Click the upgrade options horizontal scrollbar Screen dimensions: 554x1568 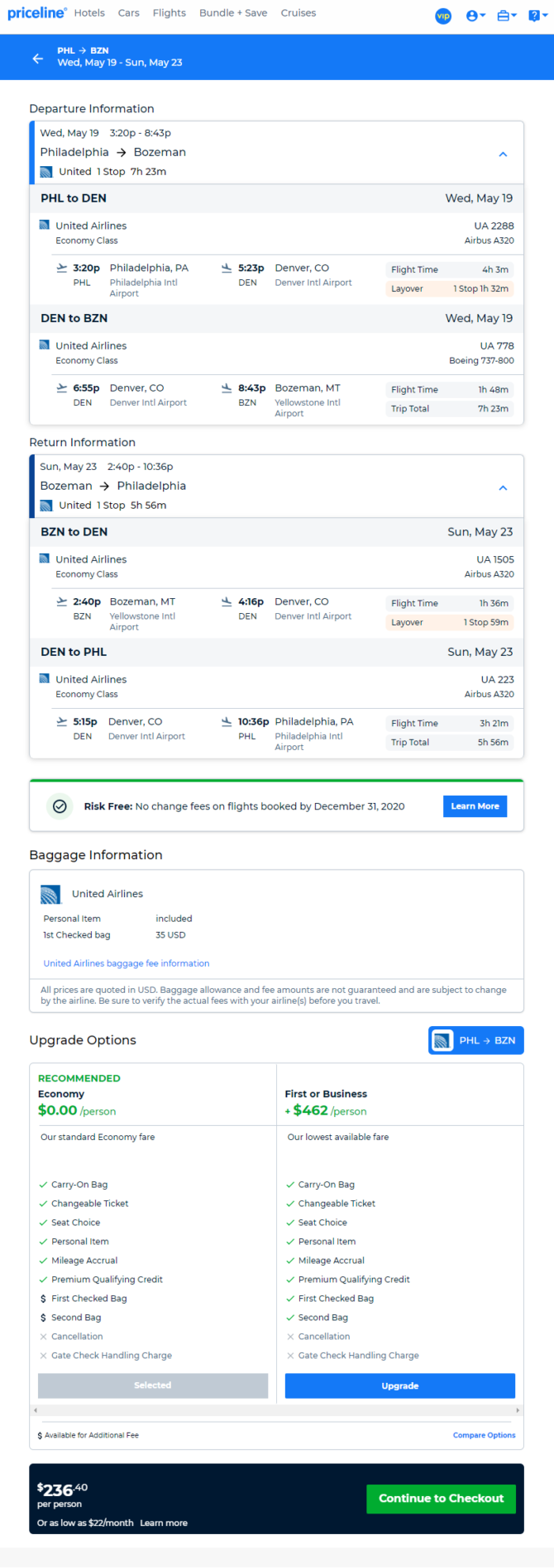pyautogui.click(x=276, y=1410)
